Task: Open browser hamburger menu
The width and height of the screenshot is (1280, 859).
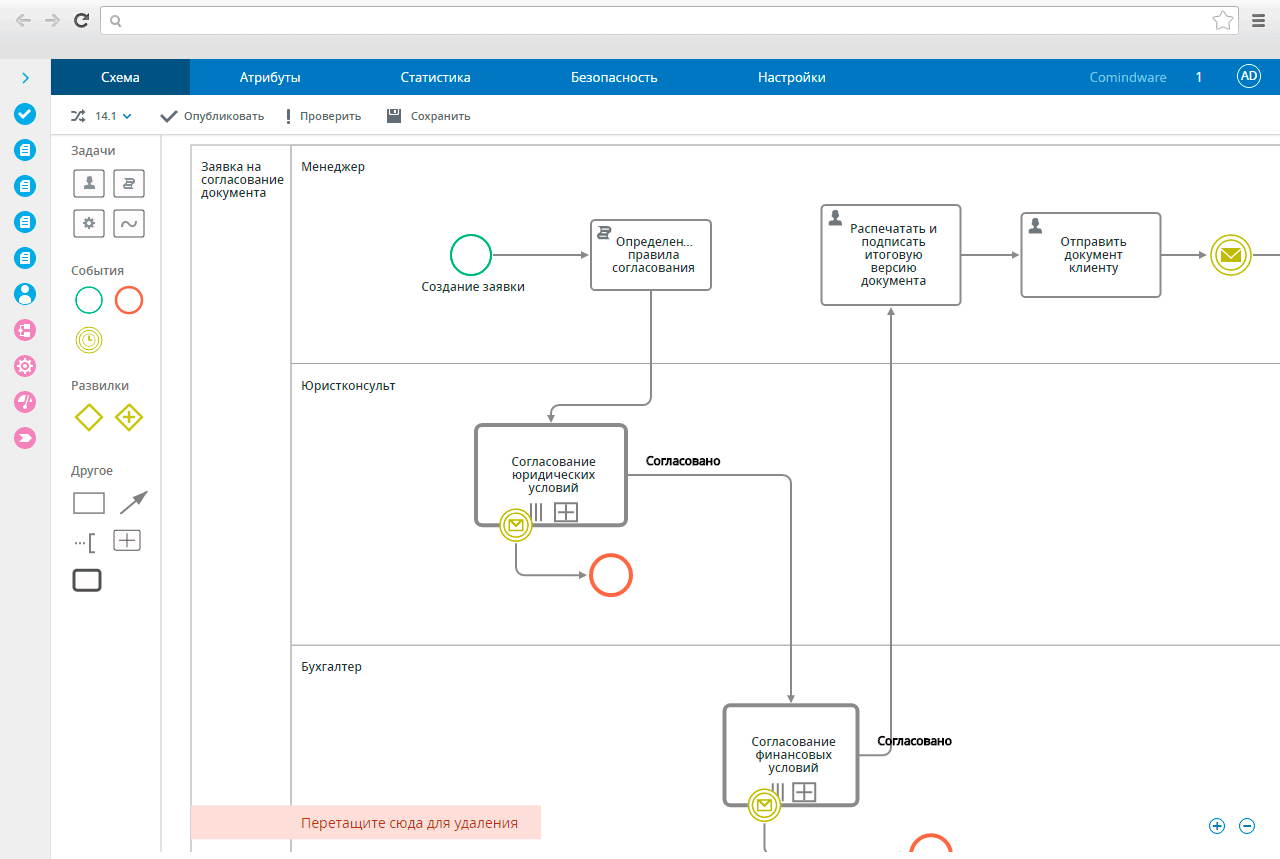Action: pyautogui.click(x=1258, y=20)
